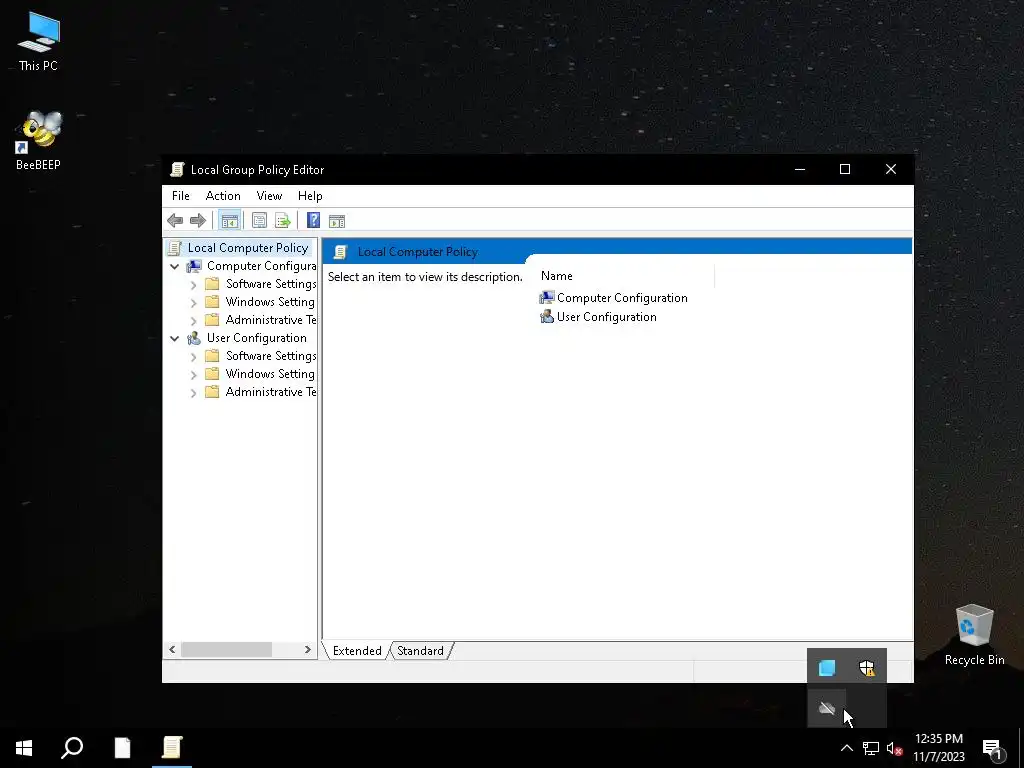The height and width of the screenshot is (768, 1024).
Task: Click the blue square tray overflow icon
Action: (x=827, y=667)
